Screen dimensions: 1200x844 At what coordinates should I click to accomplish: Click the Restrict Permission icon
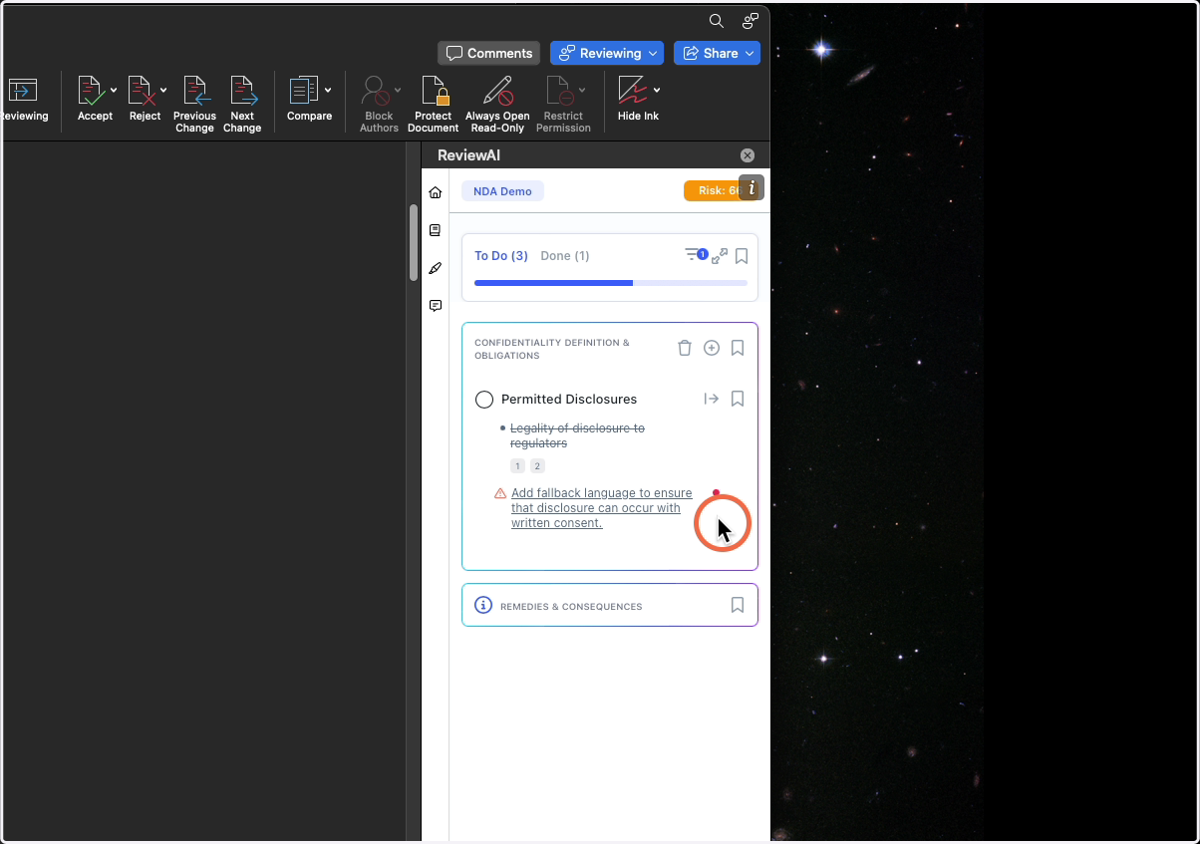click(559, 90)
